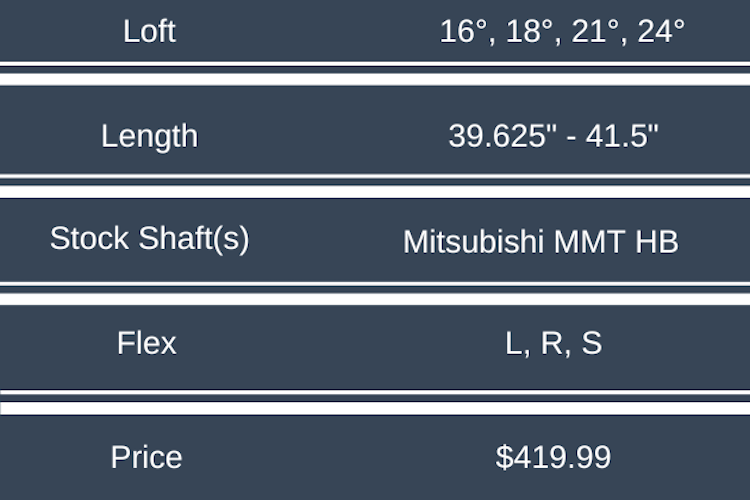Click the white divider below Loft row
The image size is (750, 500).
tap(375, 75)
